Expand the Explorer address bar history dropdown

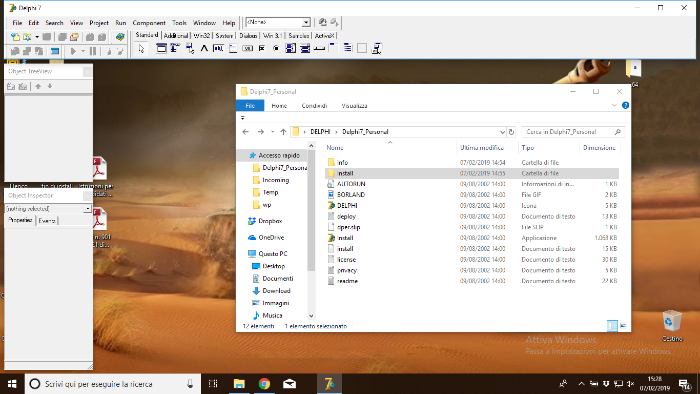coord(502,132)
